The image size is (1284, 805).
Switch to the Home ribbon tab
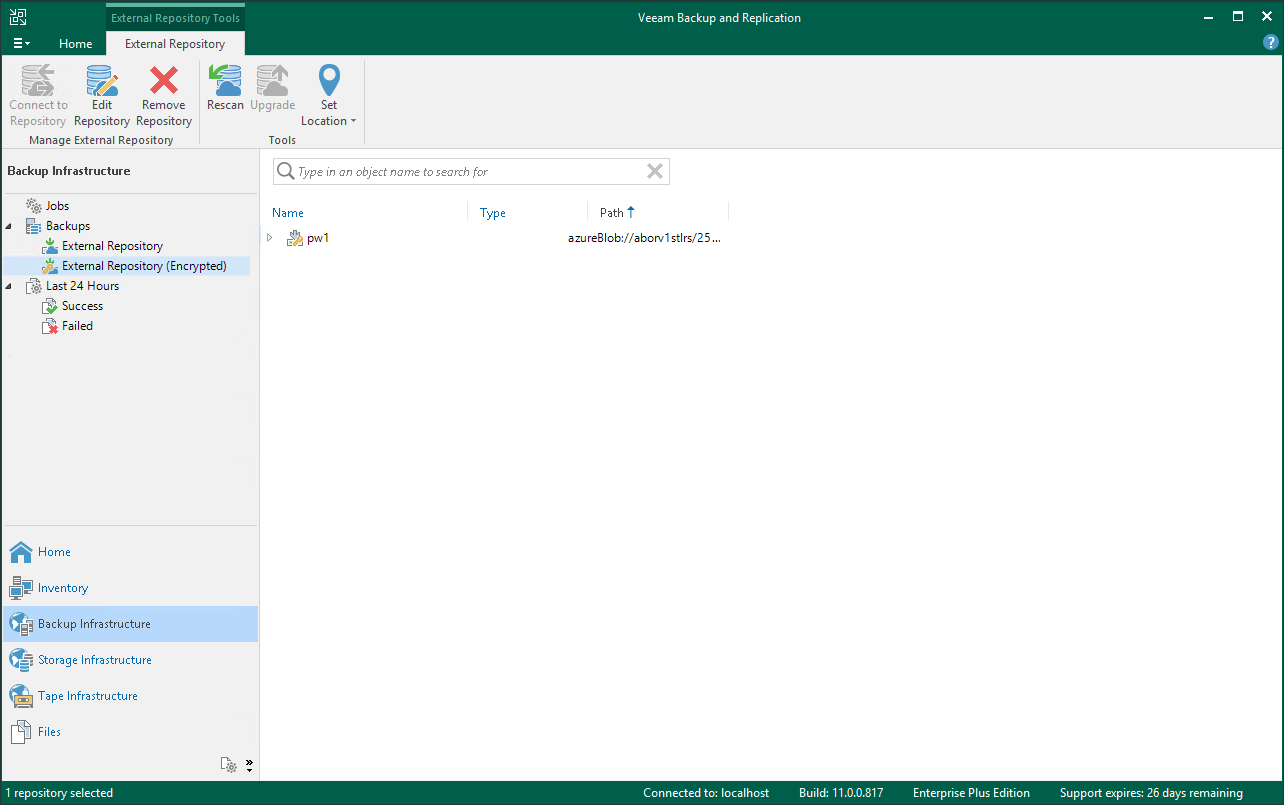coord(75,43)
